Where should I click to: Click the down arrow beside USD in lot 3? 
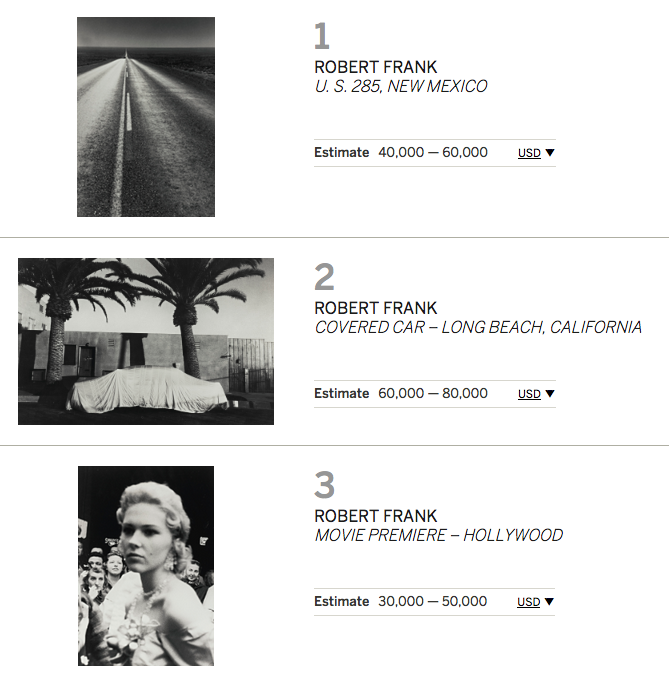click(550, 602)
